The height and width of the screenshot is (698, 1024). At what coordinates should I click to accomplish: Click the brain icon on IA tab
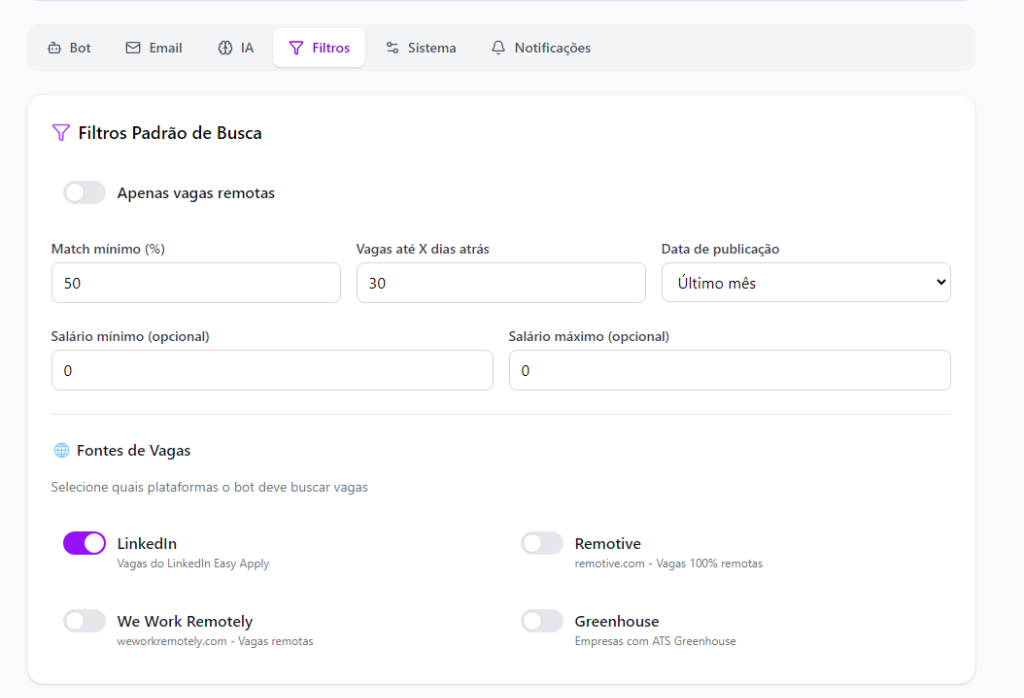(225, 48)
